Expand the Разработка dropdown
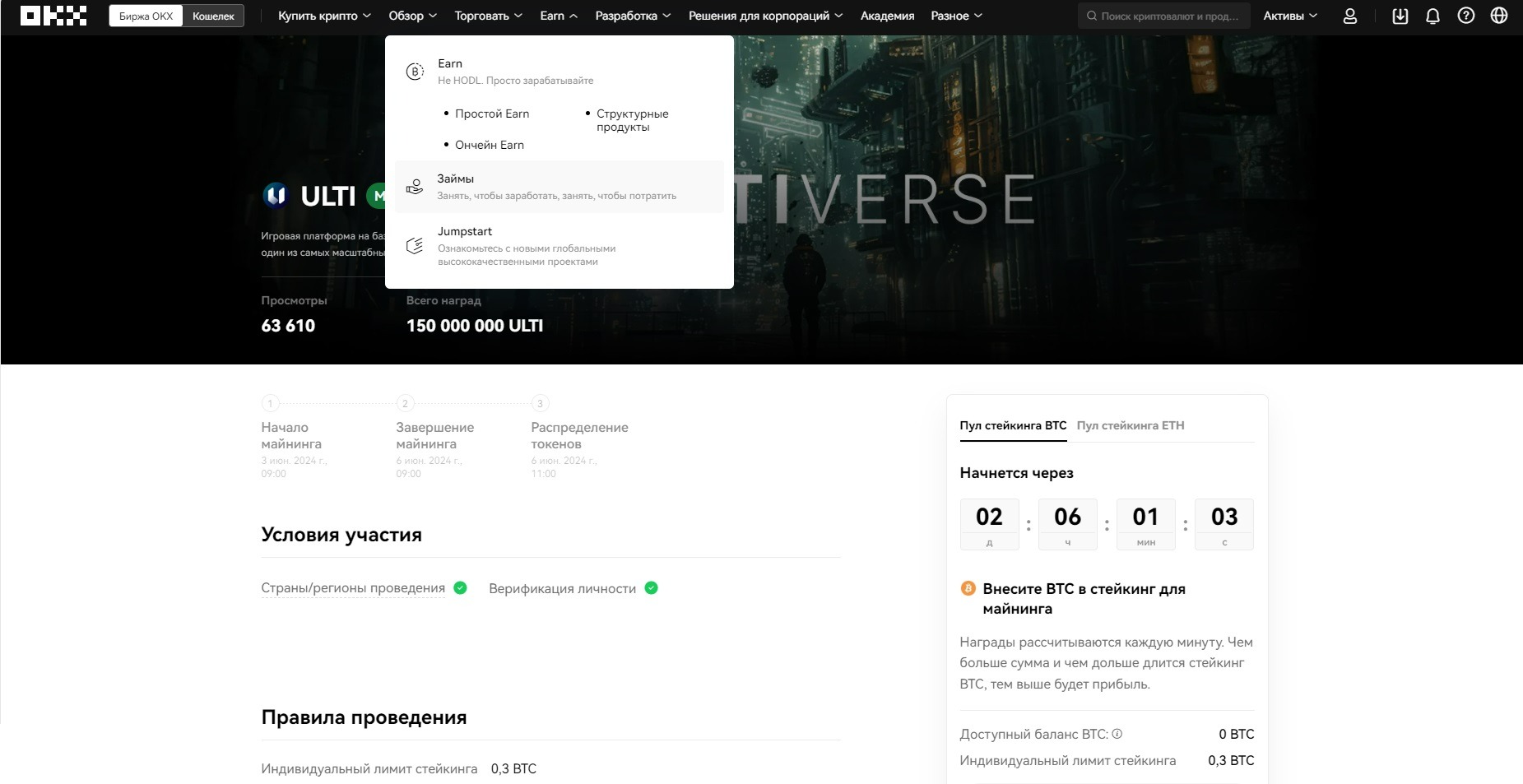1523x784 pixels. point(634,16)
